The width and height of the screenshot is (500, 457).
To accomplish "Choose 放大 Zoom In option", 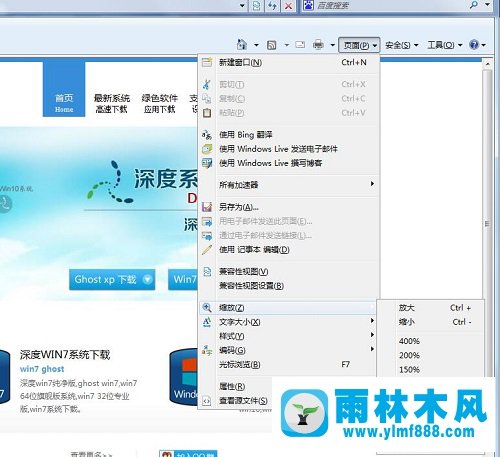I will 430,308.
